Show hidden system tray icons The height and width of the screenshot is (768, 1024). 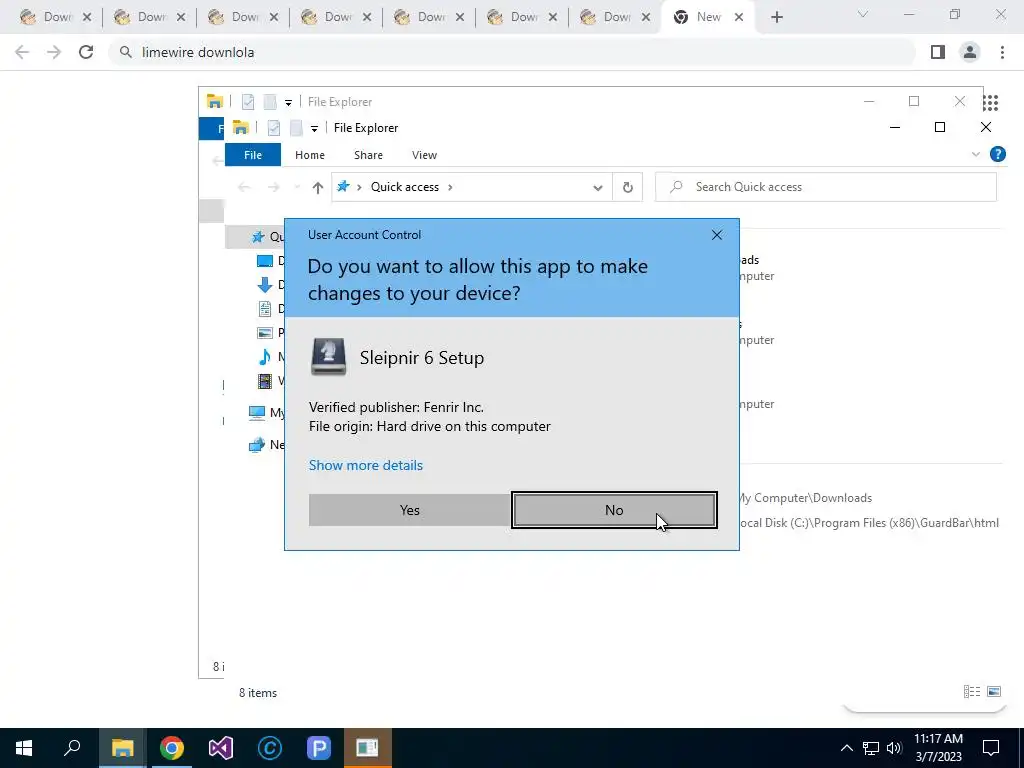click(846, 748)
